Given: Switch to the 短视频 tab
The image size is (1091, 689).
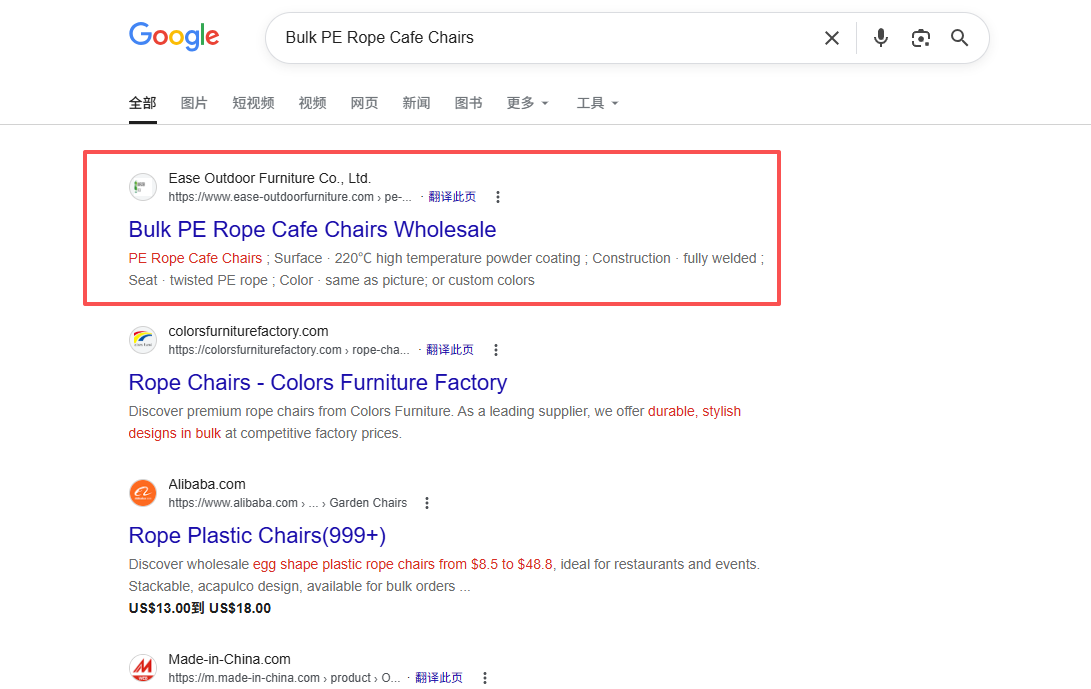Looking at the screenshot, I should click(x=253, y=103).
